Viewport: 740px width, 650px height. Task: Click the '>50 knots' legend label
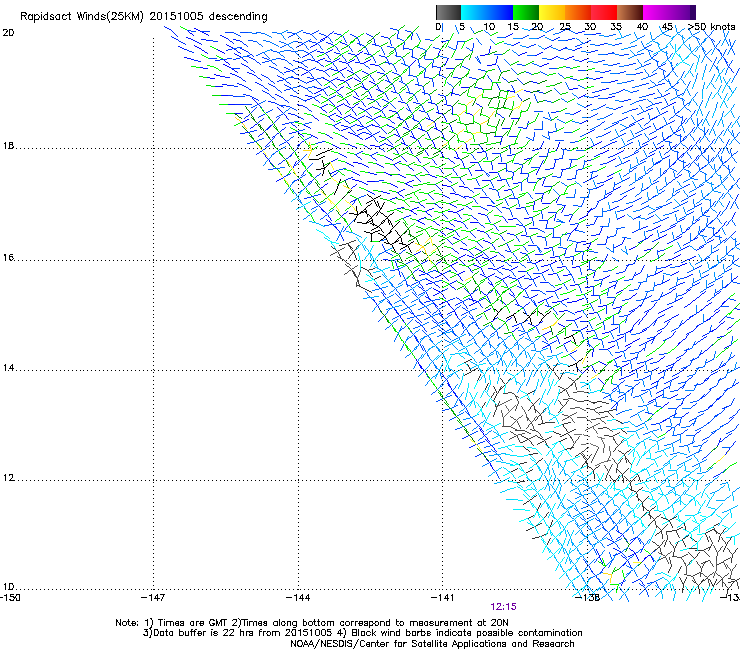pyautogui.click(x=711, y=27)
